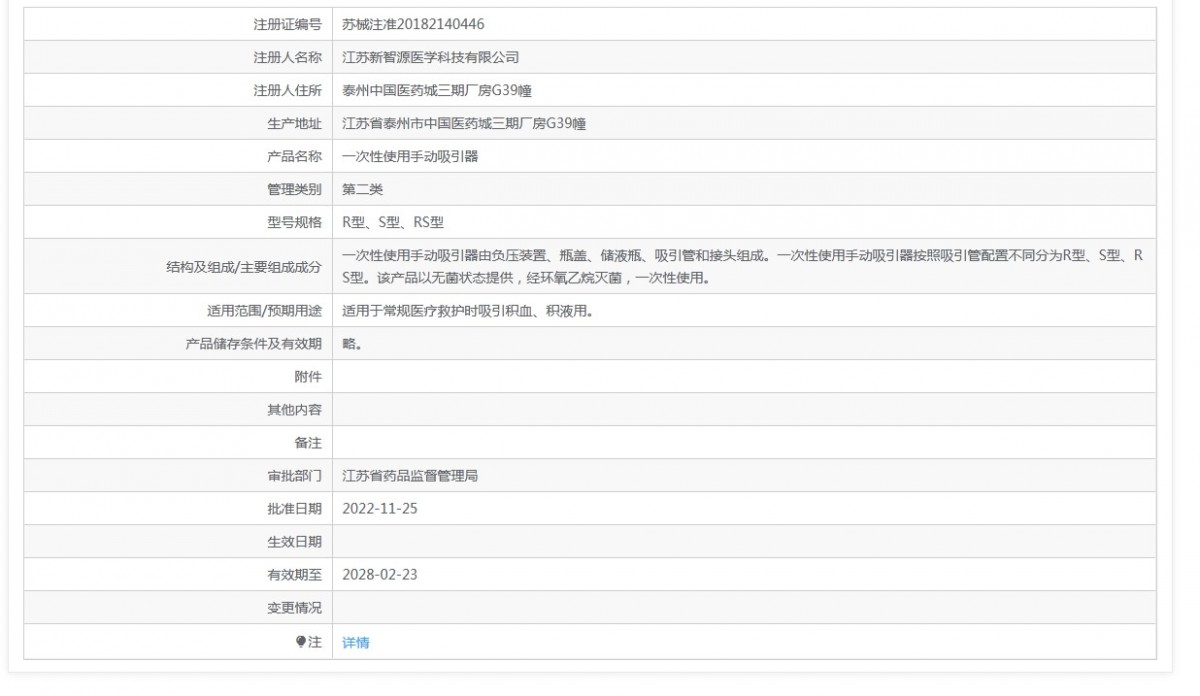Click the bulb icon beside 注 label
1200x696 pixels.
[301, 643]
